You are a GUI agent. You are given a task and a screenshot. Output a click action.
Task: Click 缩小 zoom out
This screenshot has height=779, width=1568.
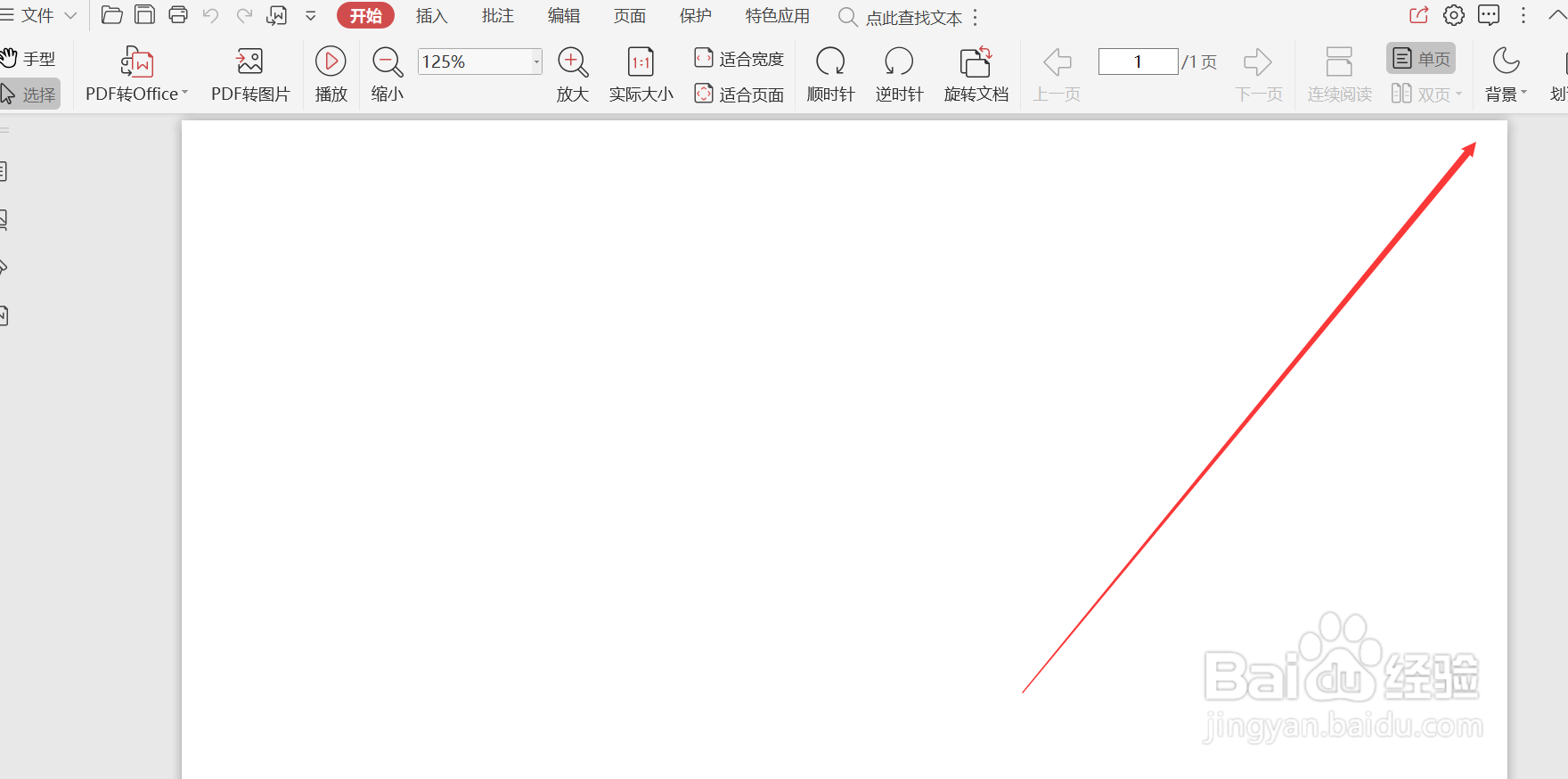pyautogui.click(x=388, y=76)
